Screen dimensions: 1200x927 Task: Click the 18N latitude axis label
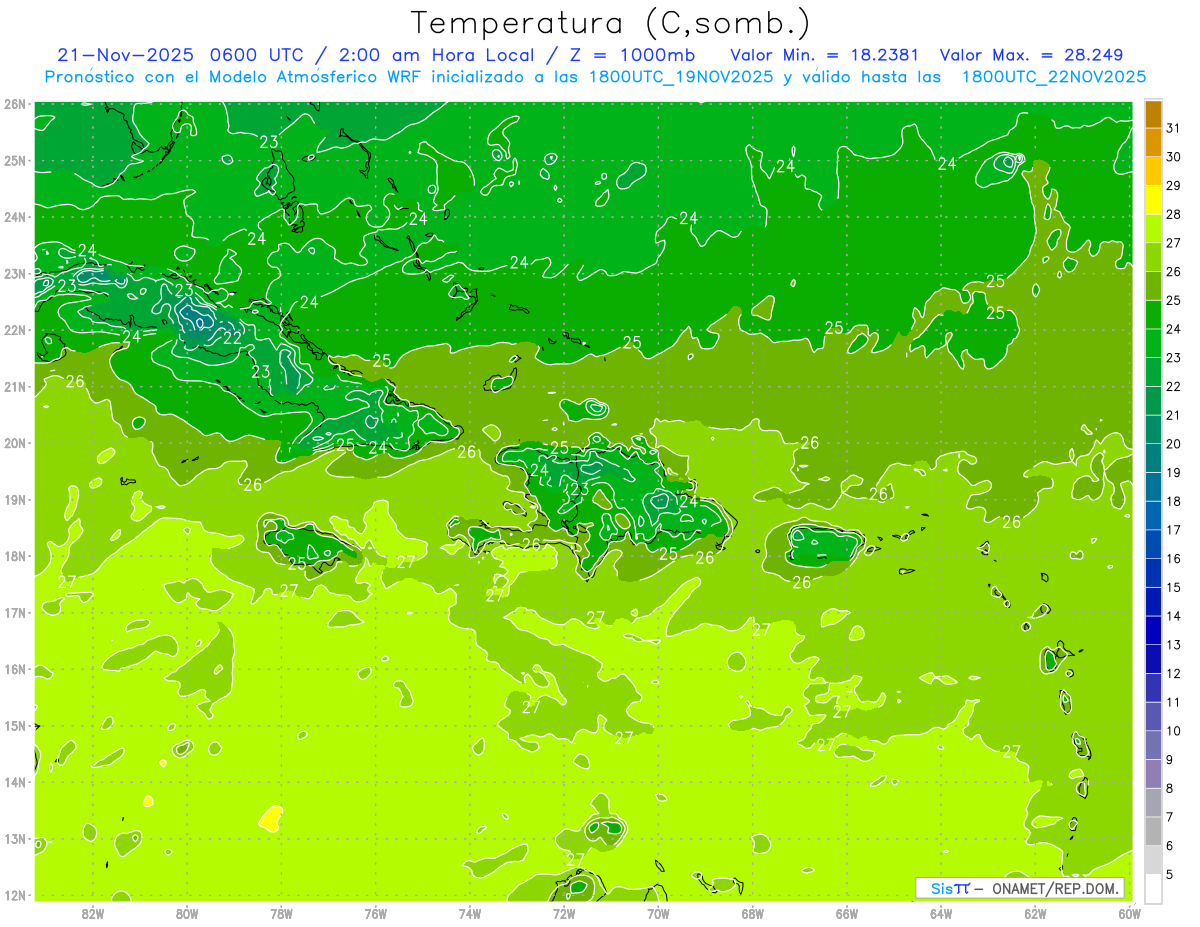(x=15, y=556)
